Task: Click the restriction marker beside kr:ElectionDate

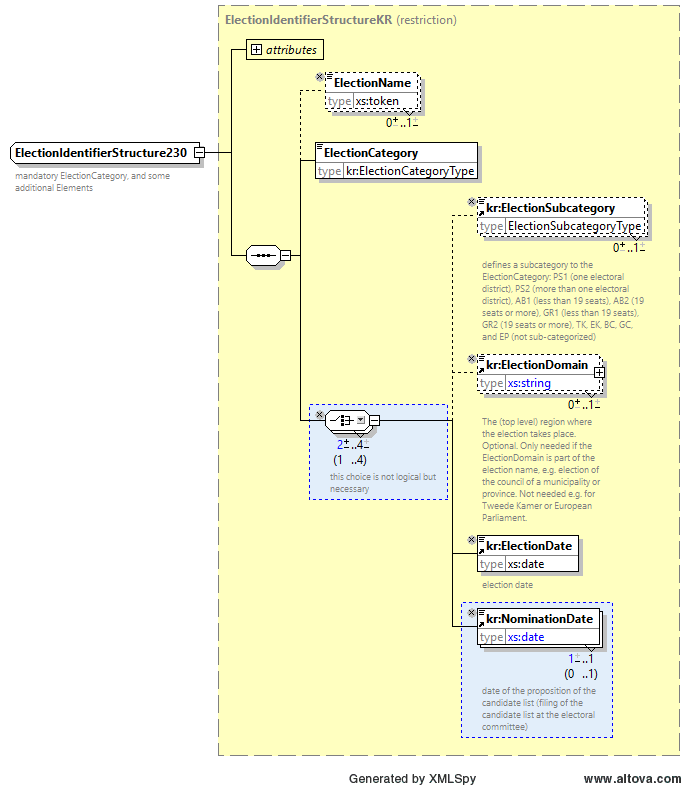Action: coord(471,540)
